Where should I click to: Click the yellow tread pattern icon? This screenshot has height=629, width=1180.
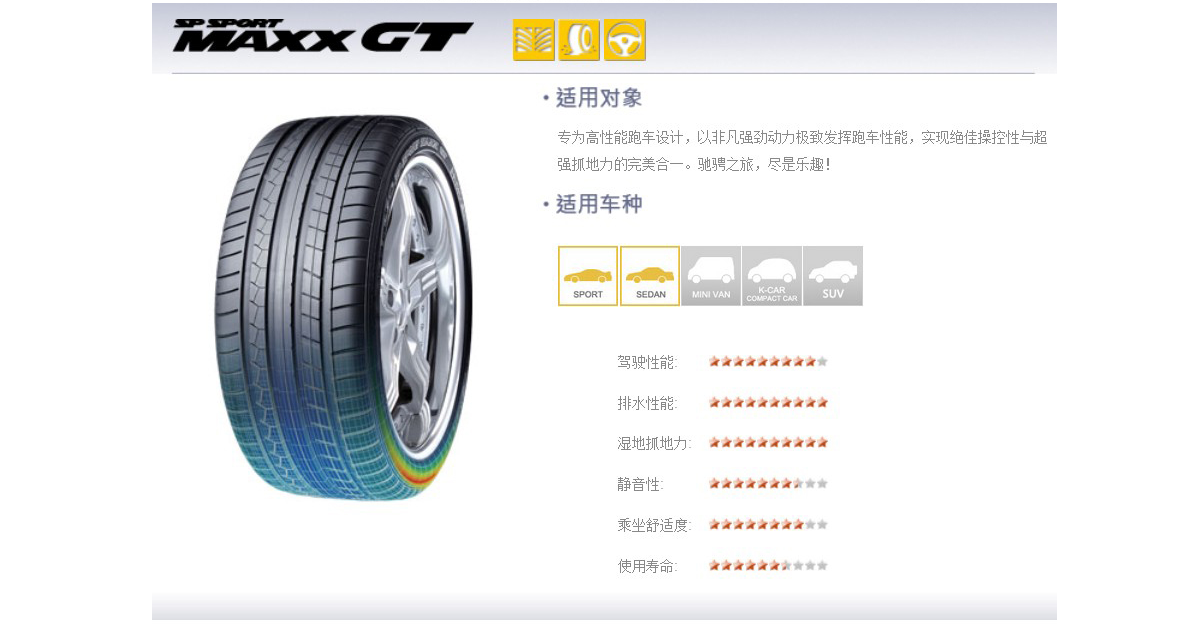click(534, 40)
